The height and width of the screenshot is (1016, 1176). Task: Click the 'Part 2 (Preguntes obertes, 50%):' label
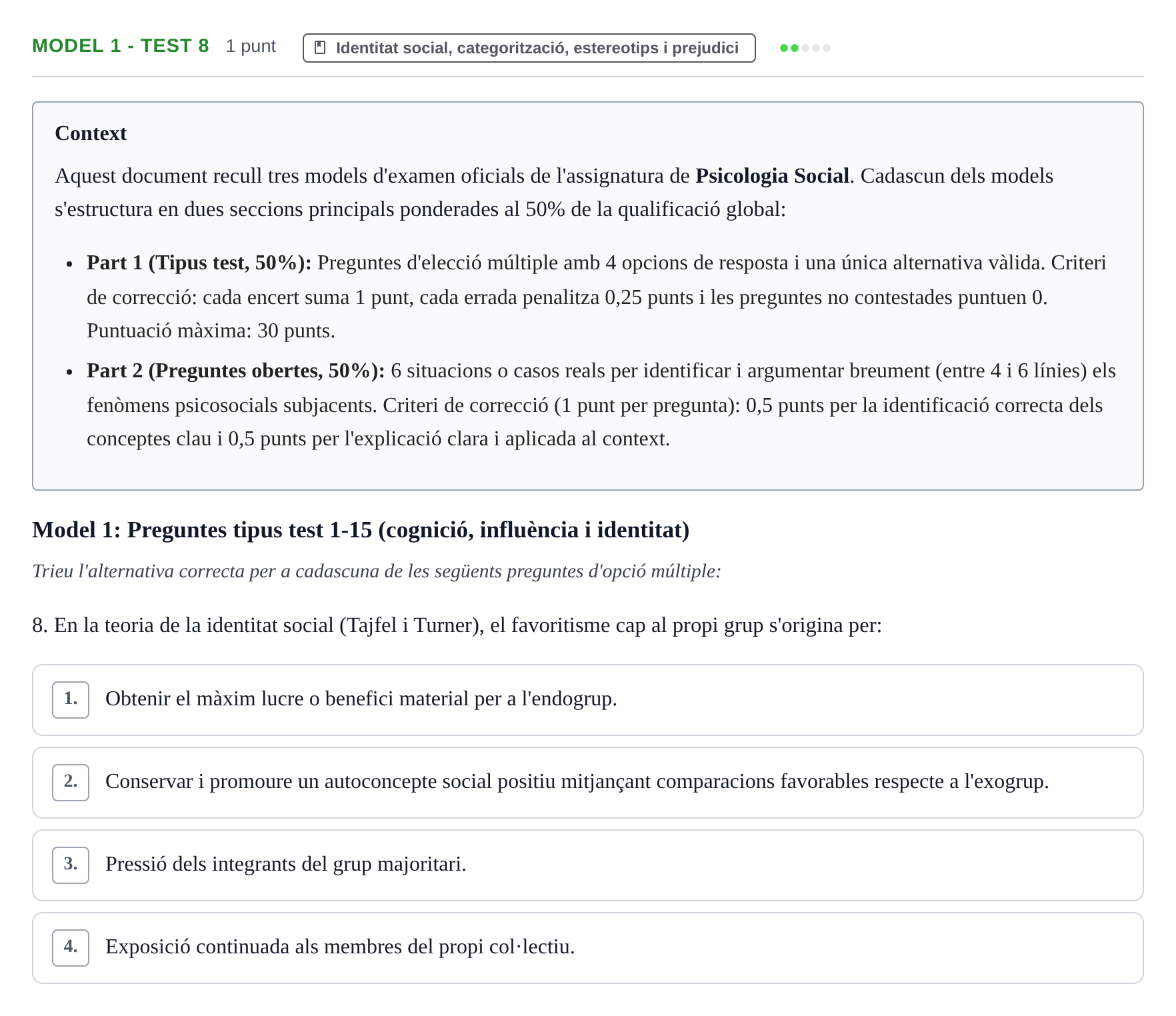pos(236,371)
